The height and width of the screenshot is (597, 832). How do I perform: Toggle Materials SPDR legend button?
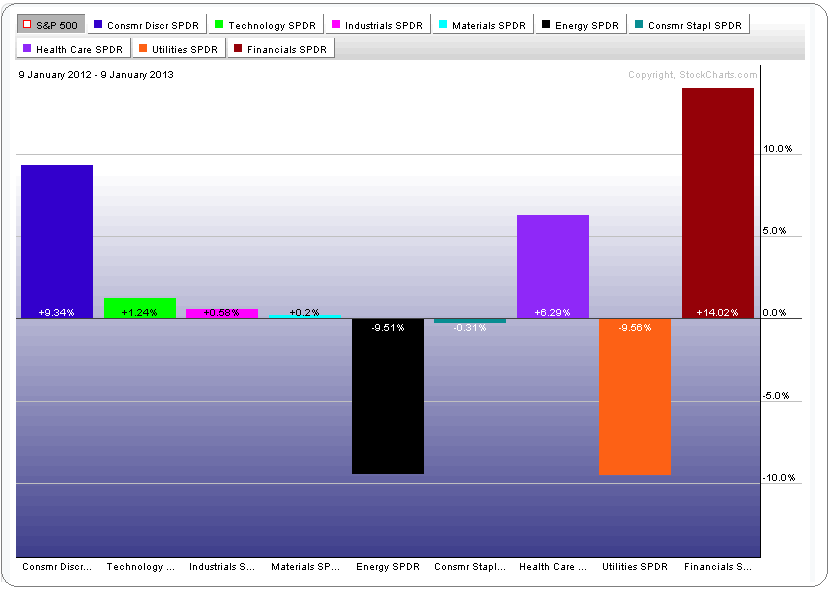tap(483, 24)
